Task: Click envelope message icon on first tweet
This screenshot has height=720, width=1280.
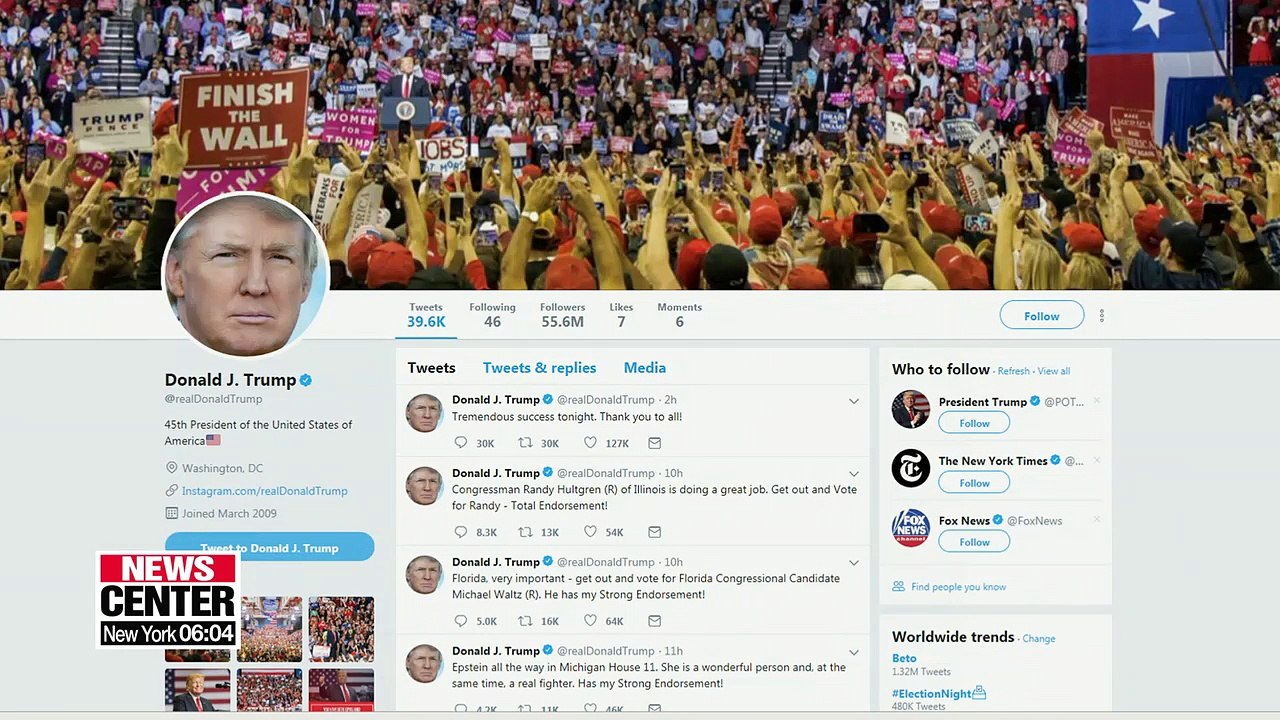Action: pyautogui.click(x=654, y=443)
